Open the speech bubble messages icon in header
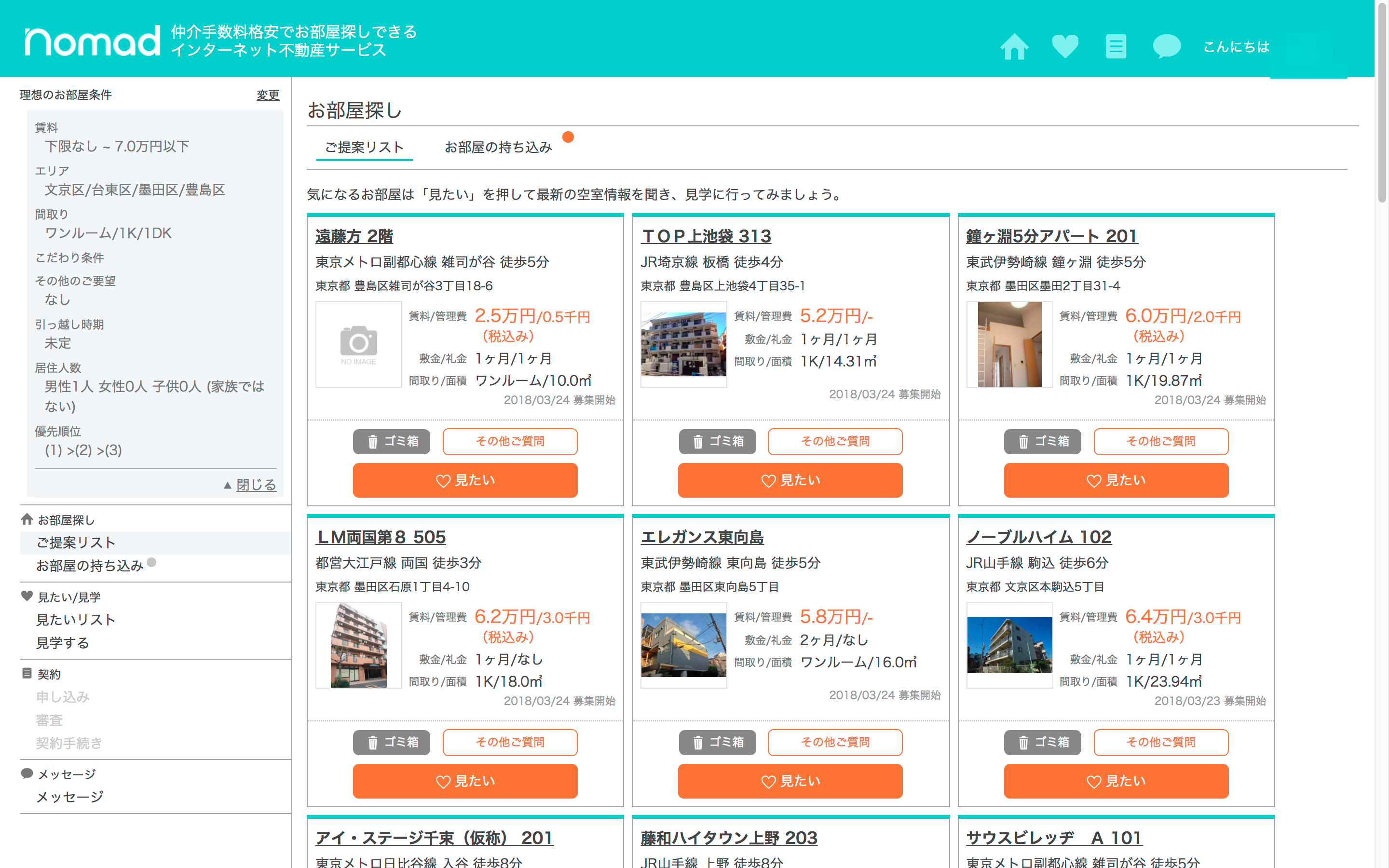 click(1166, 46)
